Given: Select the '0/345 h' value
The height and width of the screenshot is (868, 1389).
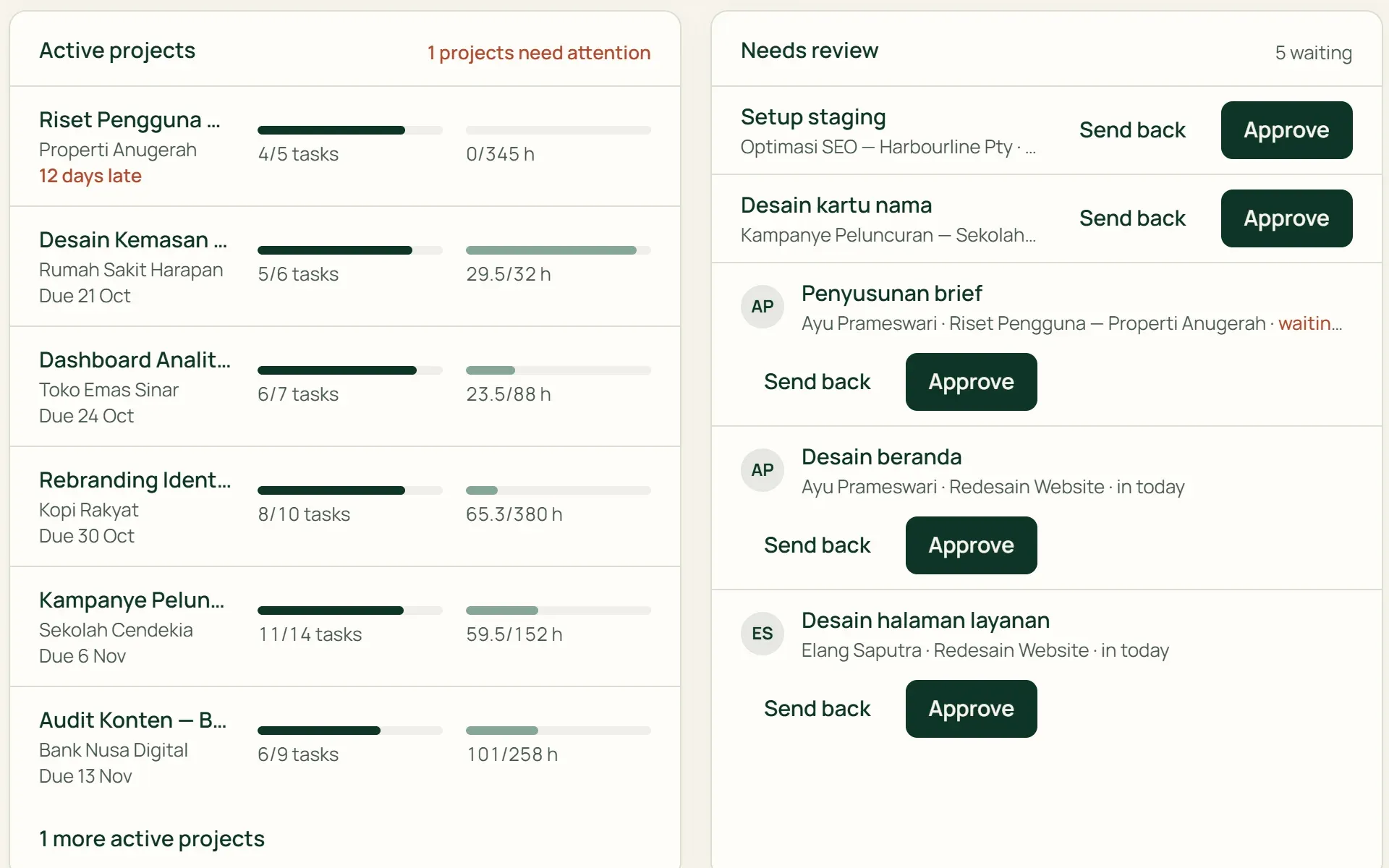Looking at the screenshot, I should point(500,154).
